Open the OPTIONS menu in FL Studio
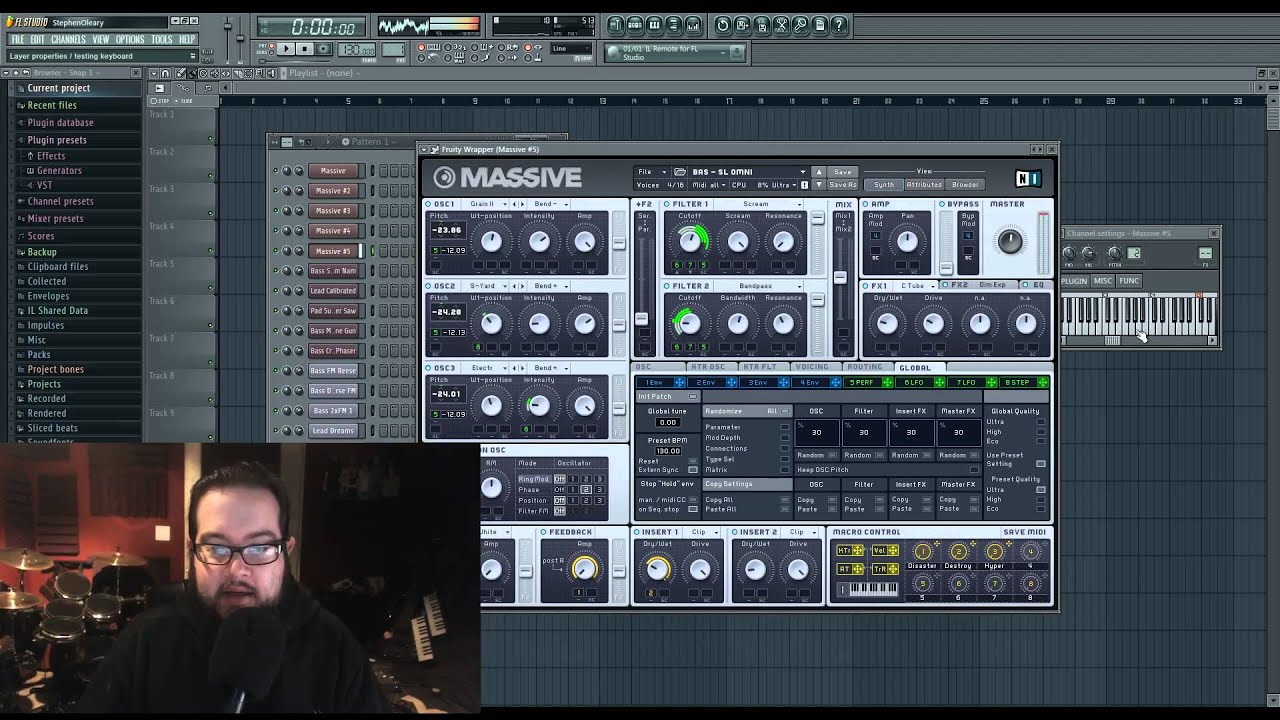 click(x=130, y=40)
